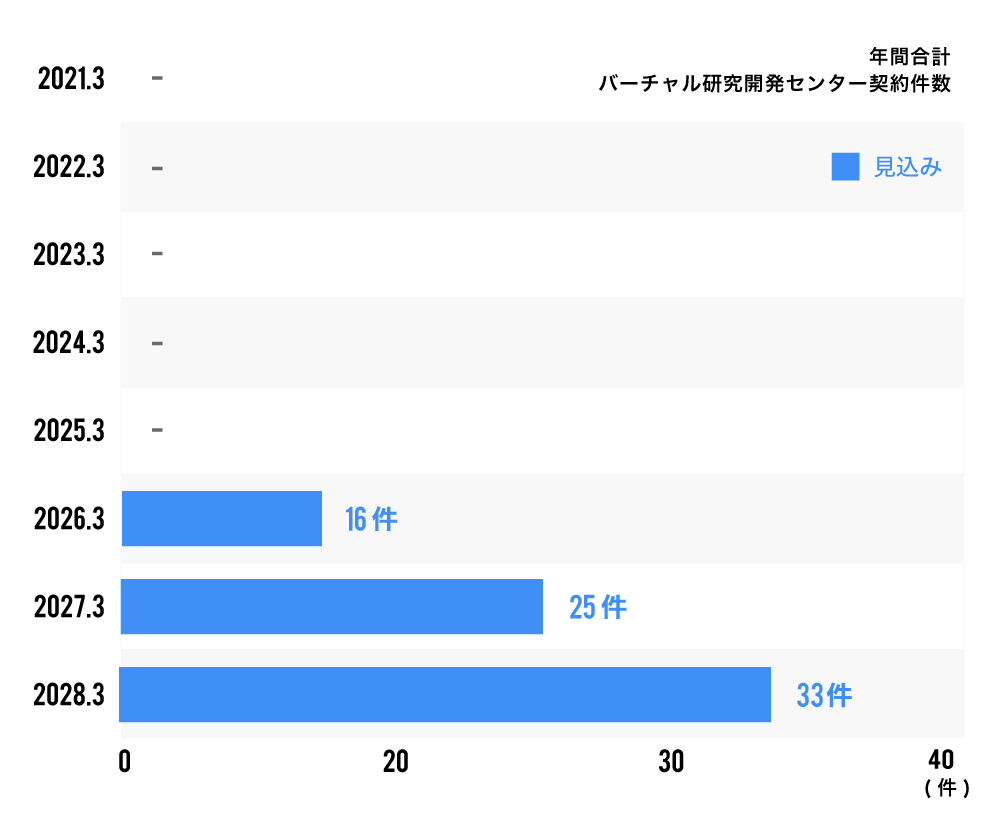Click the 2028.3 blue bar
1000x814 pixels.
(445, 694)
